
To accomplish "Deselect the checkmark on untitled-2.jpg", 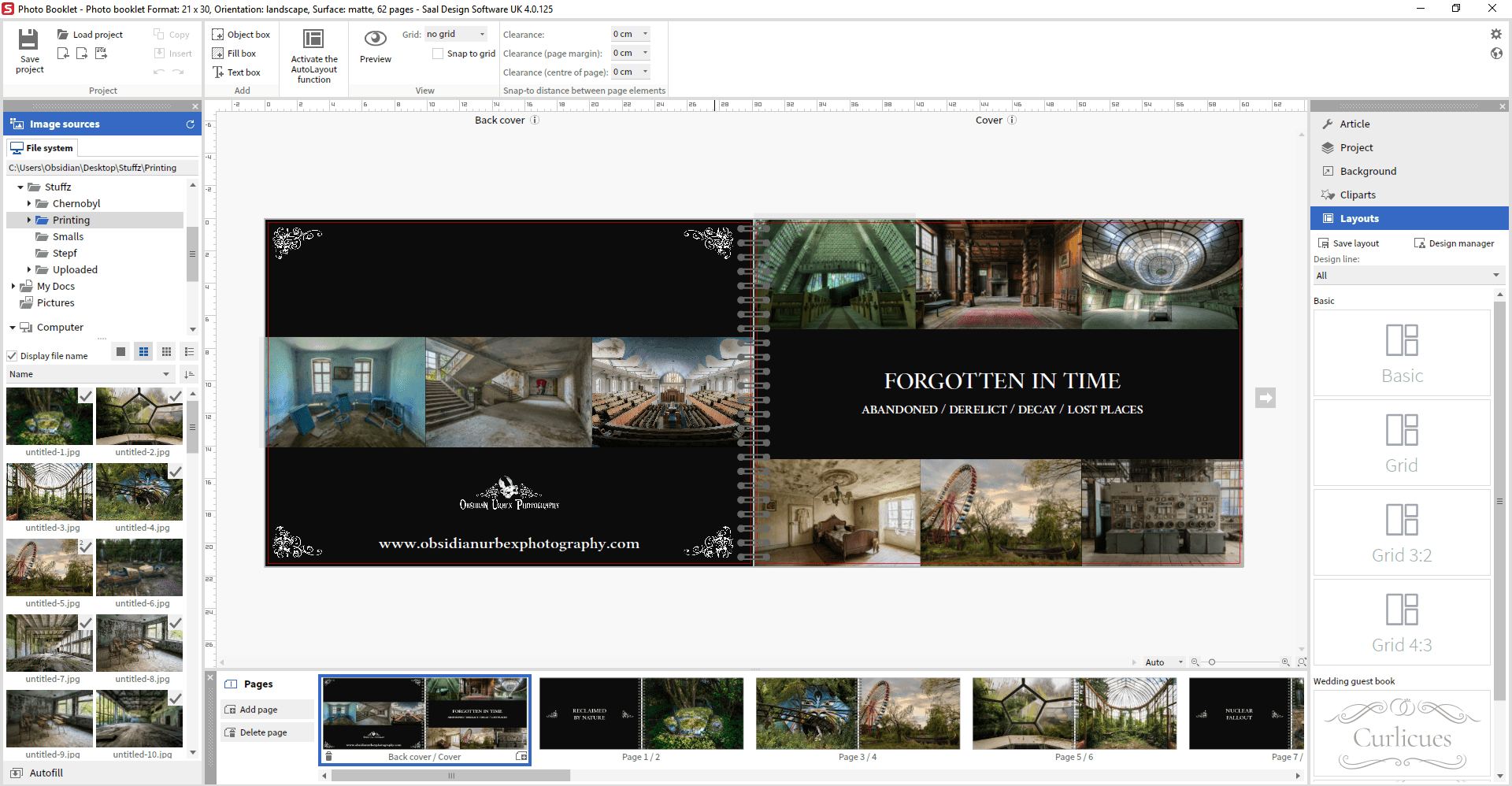I will [176, 396].
